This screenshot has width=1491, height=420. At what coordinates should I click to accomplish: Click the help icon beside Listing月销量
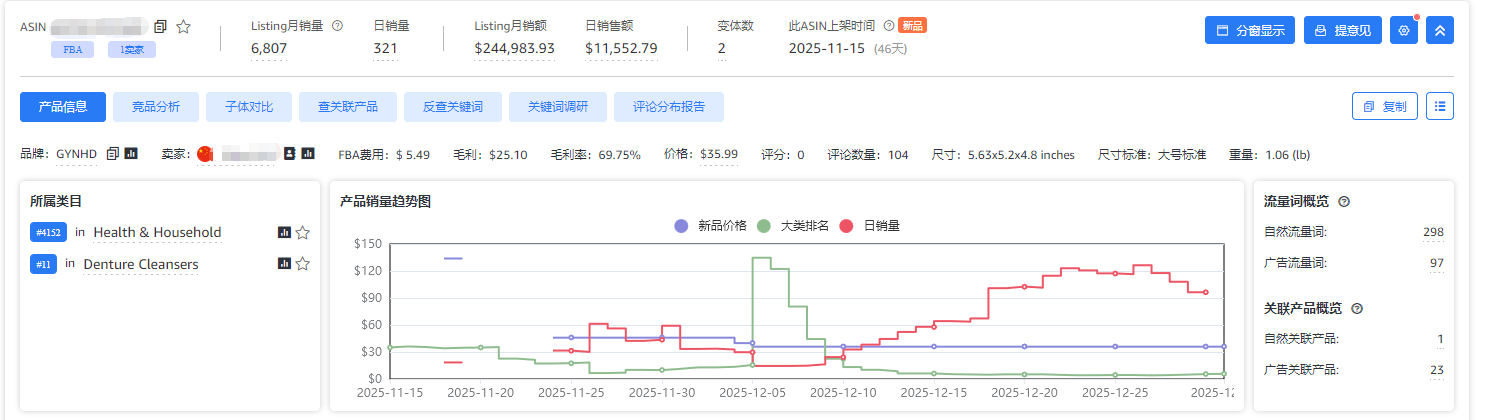[337, 26]
